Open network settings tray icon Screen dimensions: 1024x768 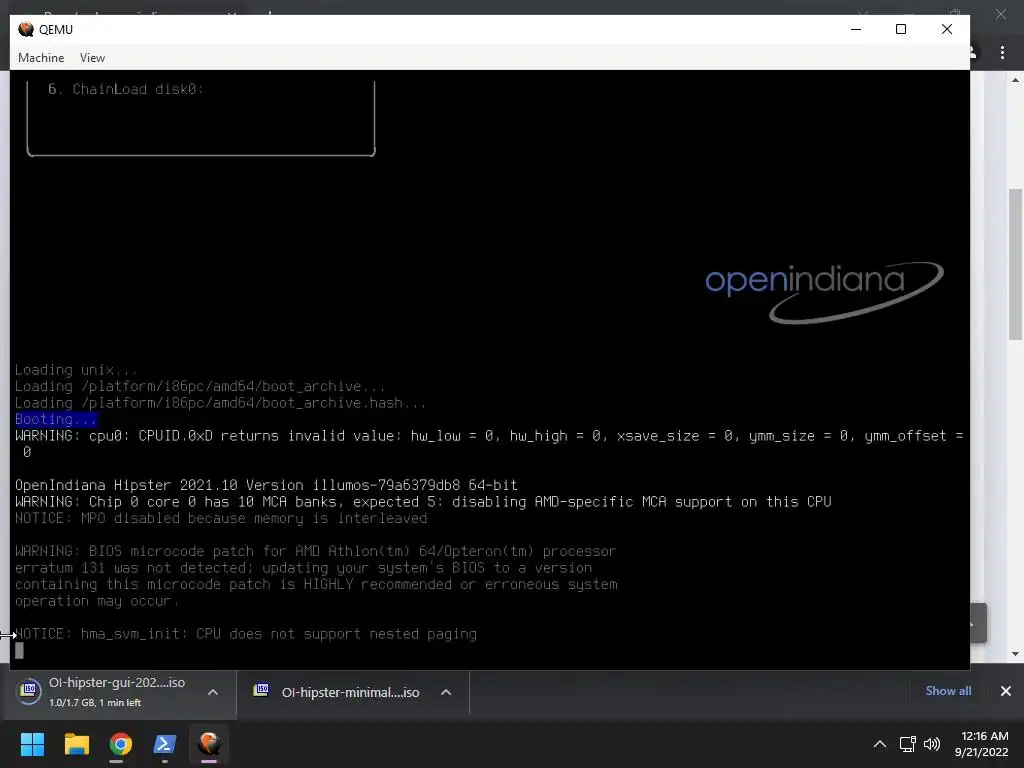(x=907, y=744)
